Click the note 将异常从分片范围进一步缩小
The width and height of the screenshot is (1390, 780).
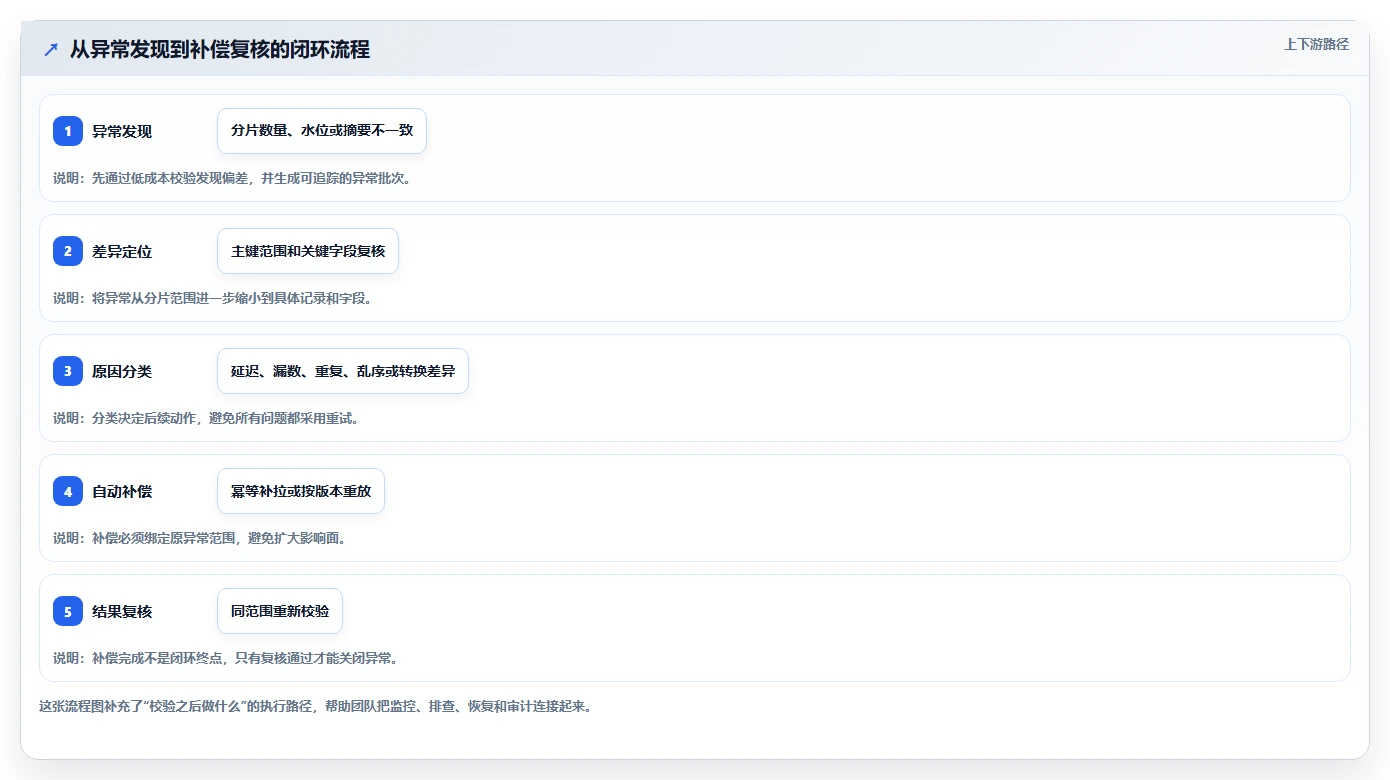(212, 298)
